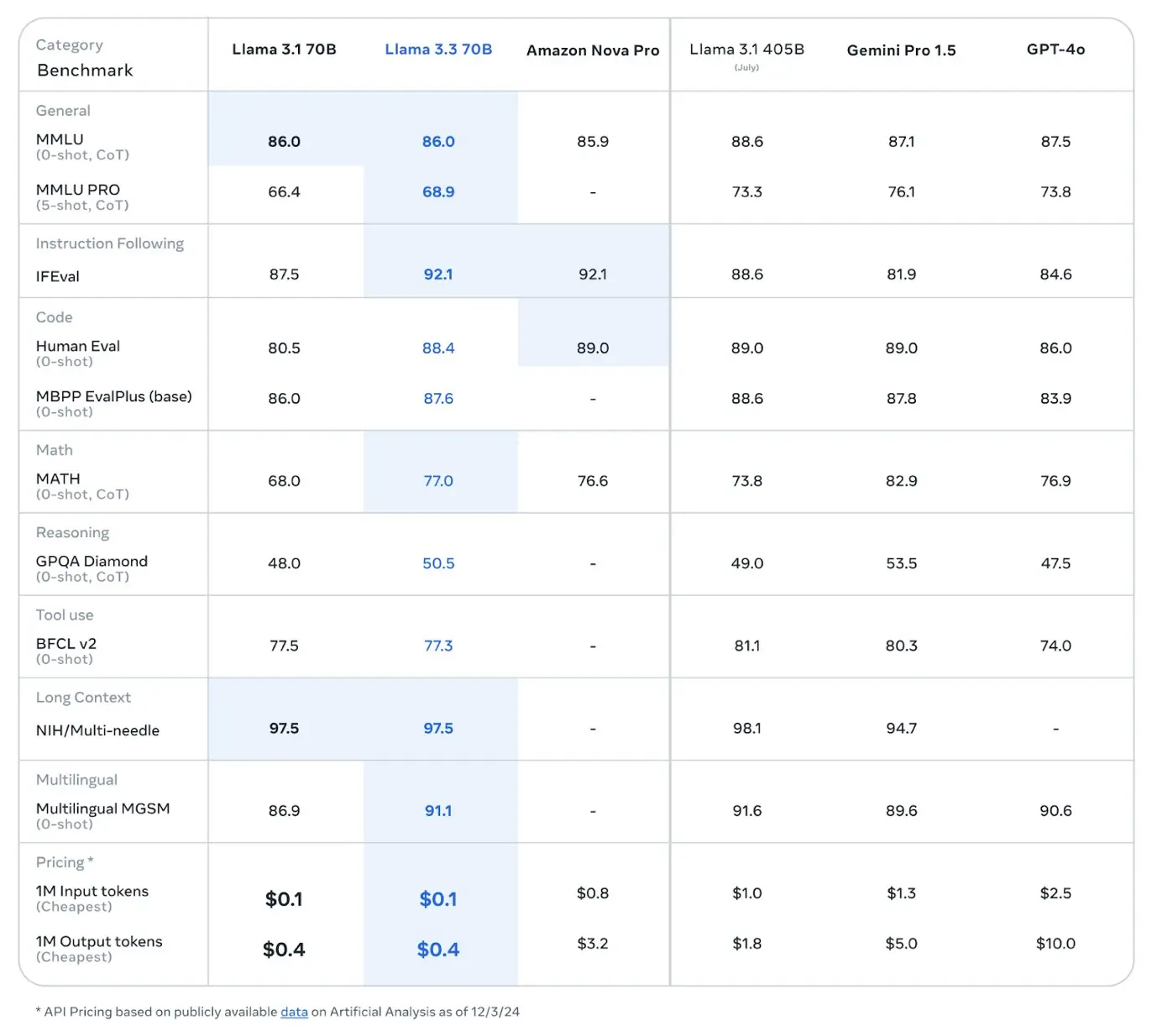1152x1036 pixels.
Task: Click the MBPP EvalPlus (base) label
Action: (x=114, y=396)
